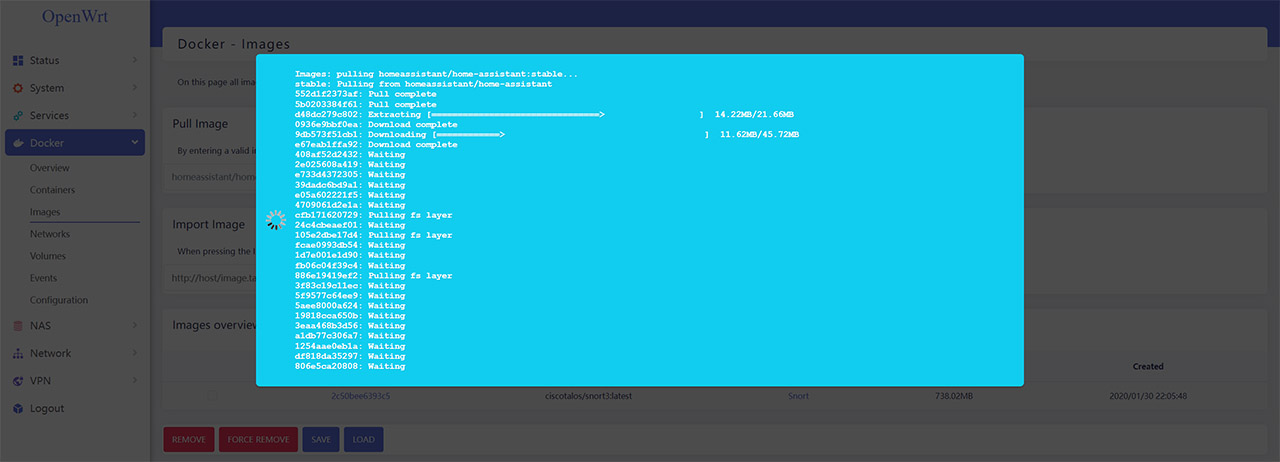This screenshot has width=1280, height=462.
Task: Click log line '1254aae0eb1a: Waiting'
Action: tap(350, 346)
